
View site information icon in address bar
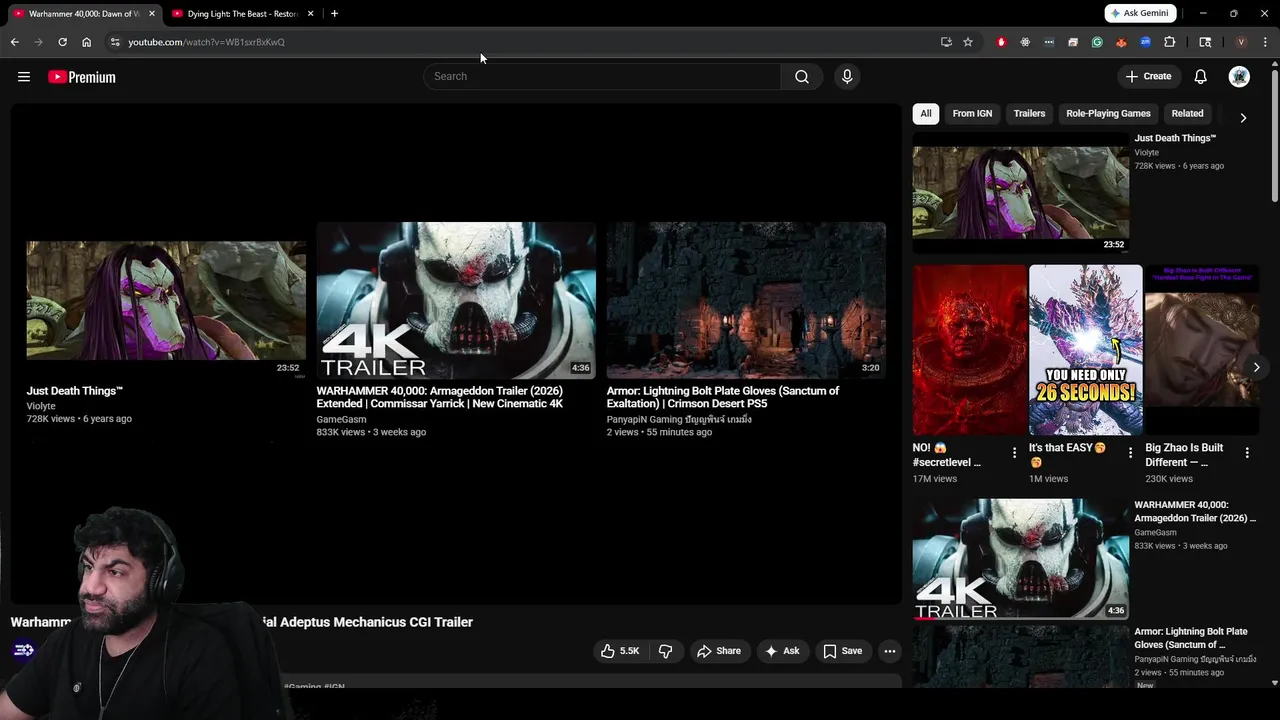click(115, 42)
